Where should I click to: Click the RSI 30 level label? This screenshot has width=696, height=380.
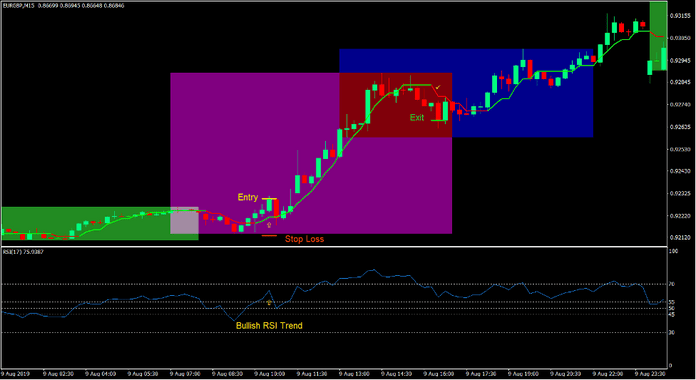click(672, 332)
